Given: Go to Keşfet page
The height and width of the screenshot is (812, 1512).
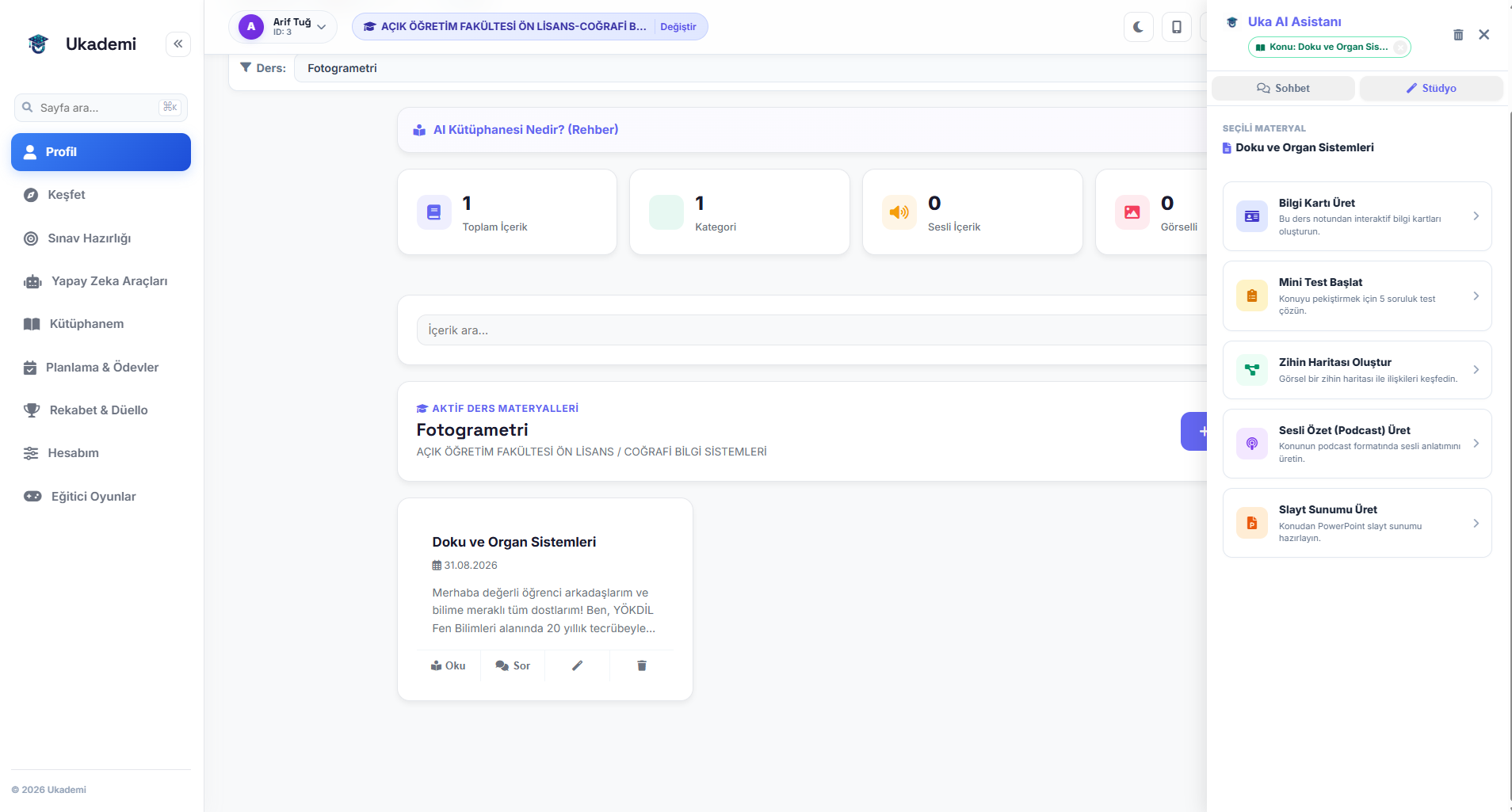Looking at the screenshot, I should pyautogui.click(x=101, y=195).
